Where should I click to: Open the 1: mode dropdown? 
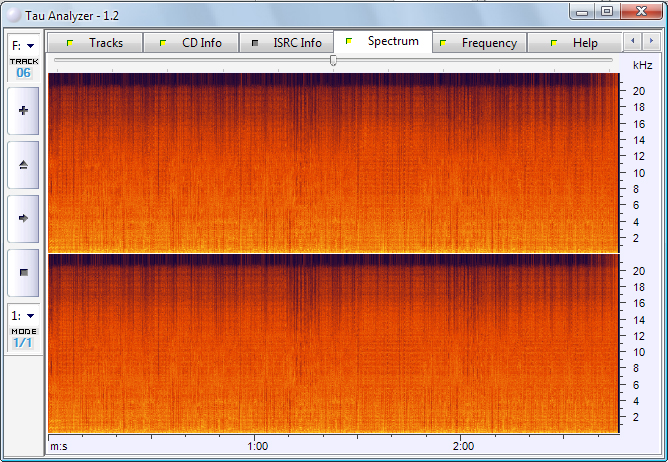click(x=23, y=314)
